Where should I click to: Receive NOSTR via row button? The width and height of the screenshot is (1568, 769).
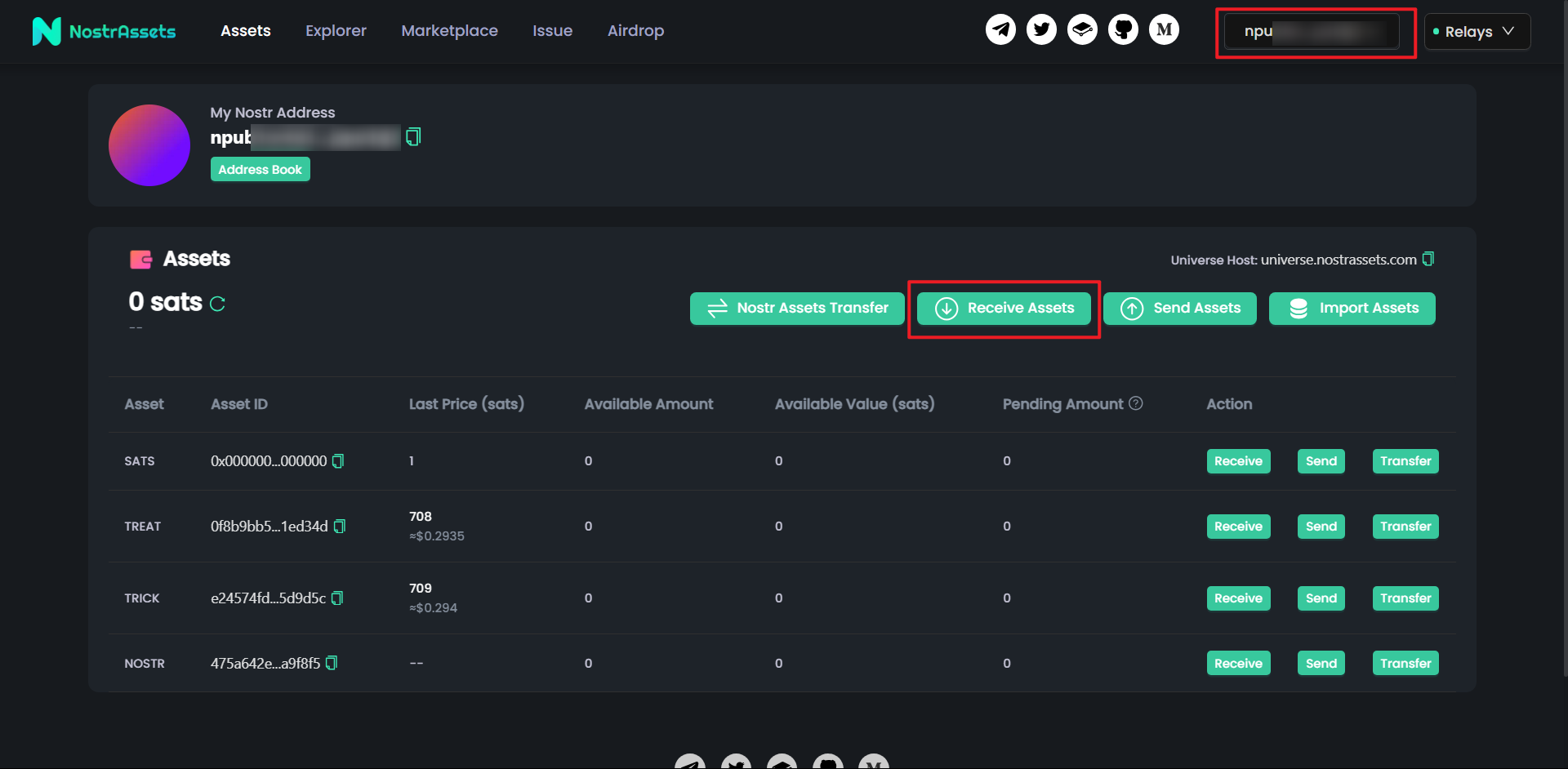[1238, 664]
